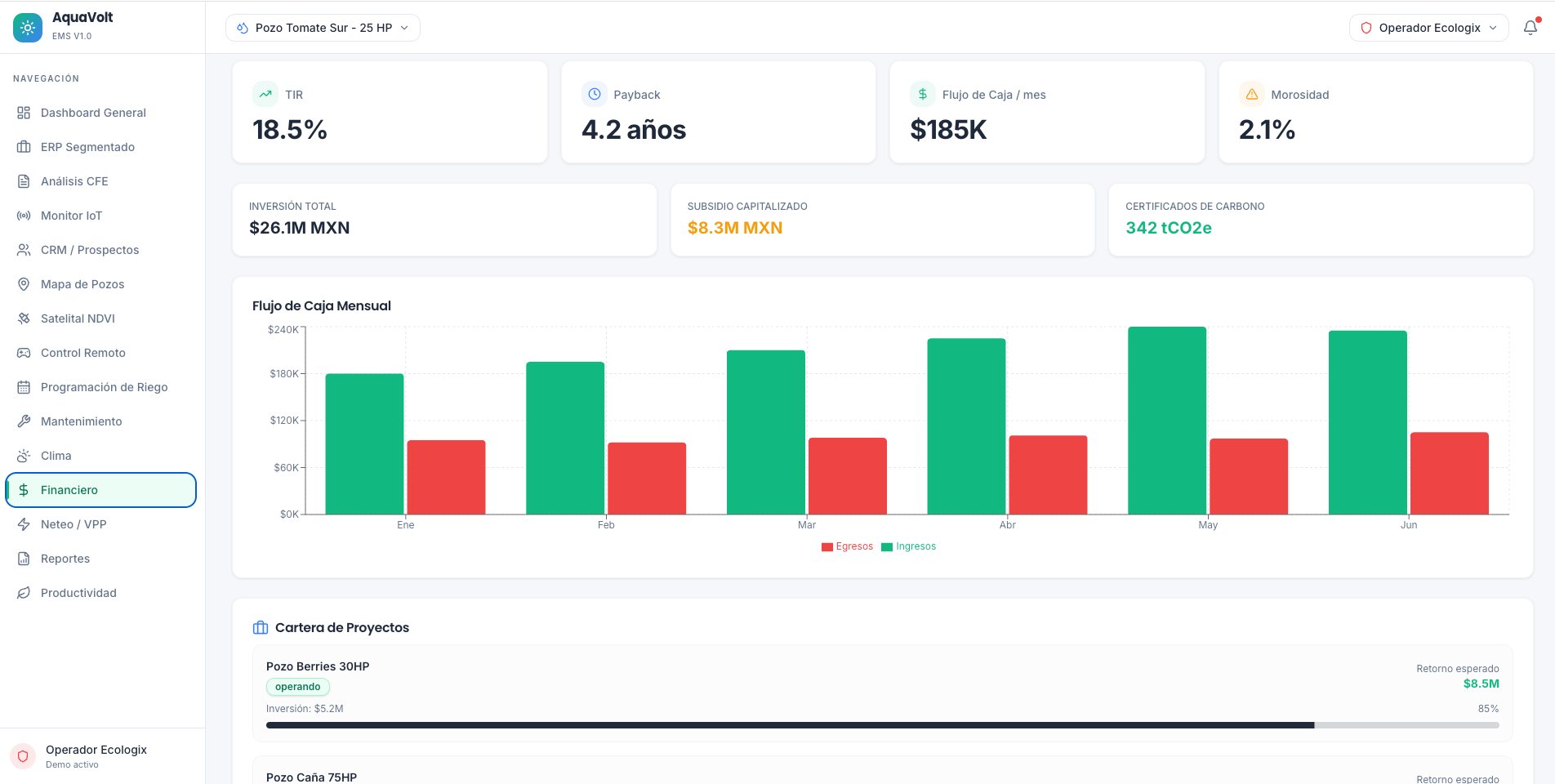Click the TIR trending-up icon
The height and width of the screenshot is (784, 1555).
pos(265,94)
